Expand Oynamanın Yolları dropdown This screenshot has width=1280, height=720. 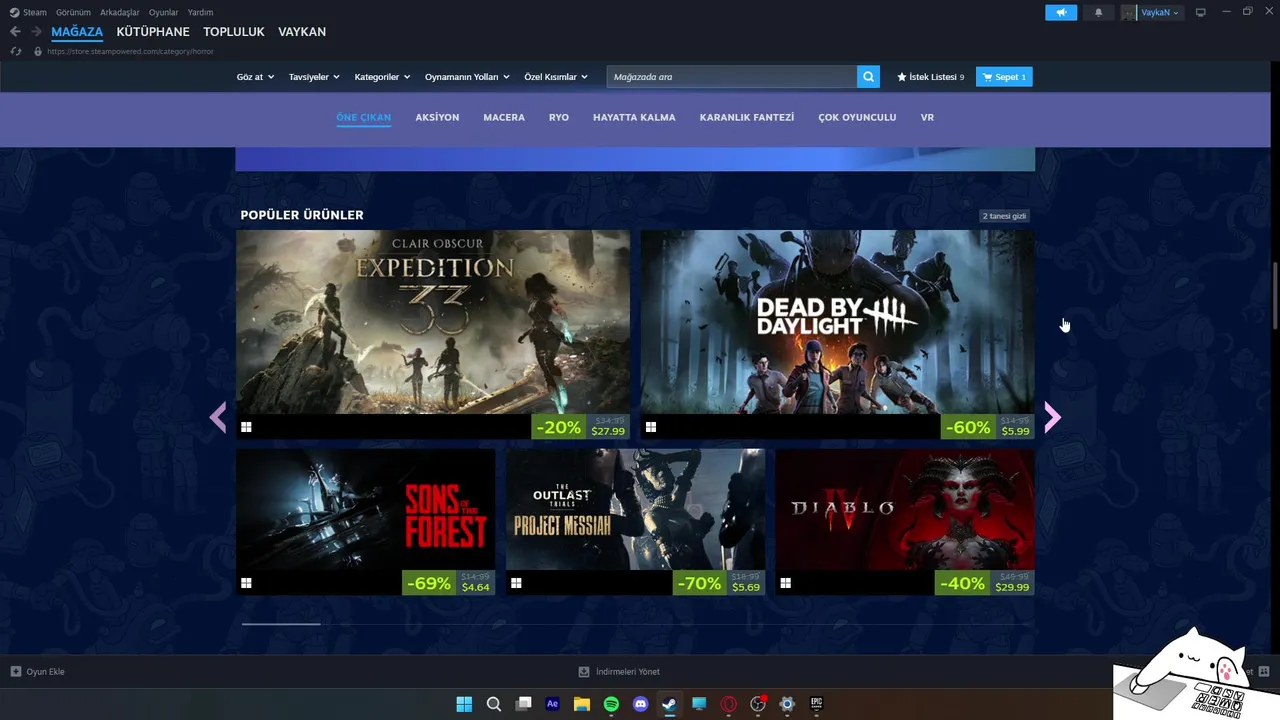pos(467,77)
